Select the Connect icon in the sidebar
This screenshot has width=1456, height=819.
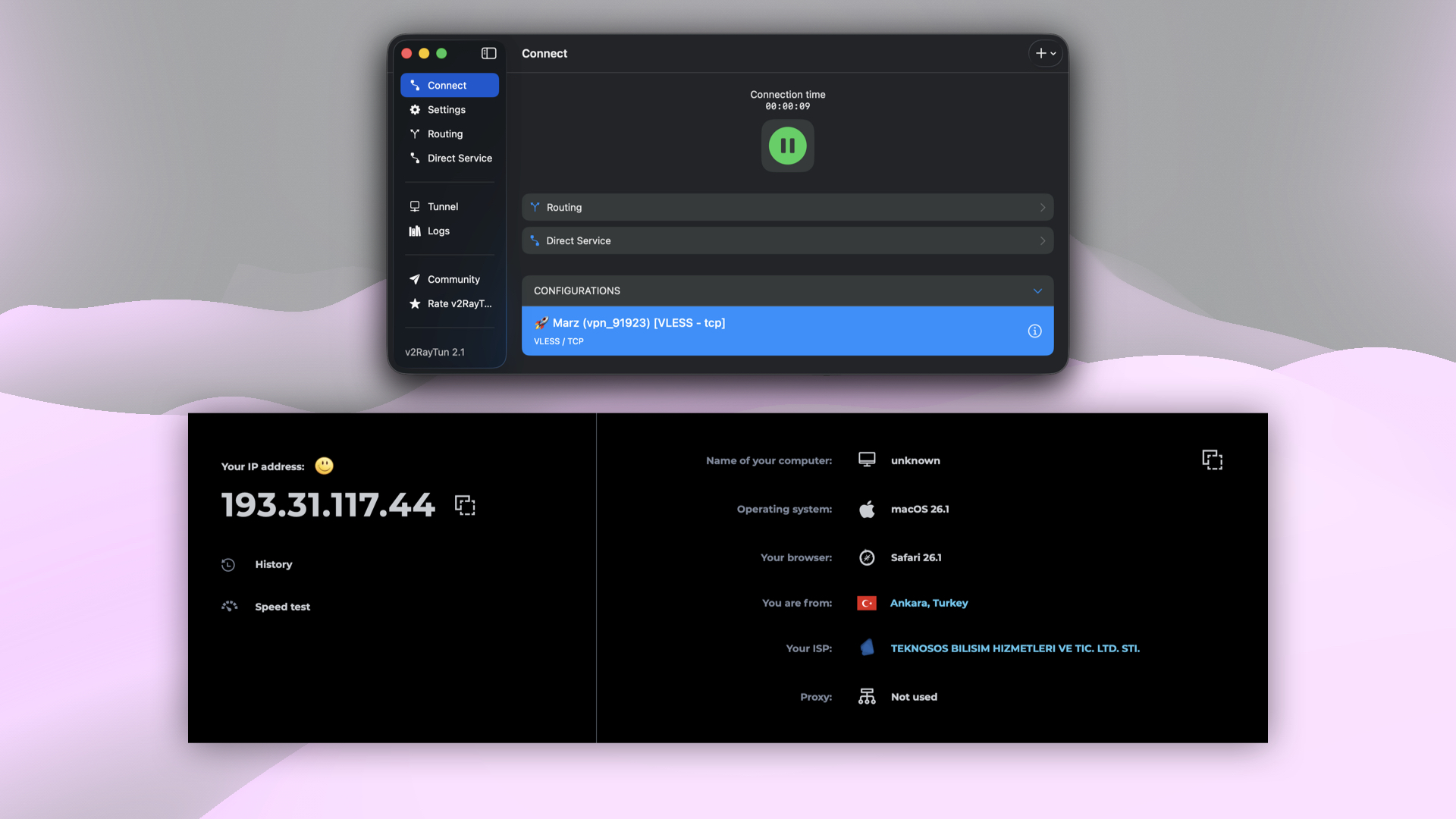pyautogui.click(x=414, y=85)
